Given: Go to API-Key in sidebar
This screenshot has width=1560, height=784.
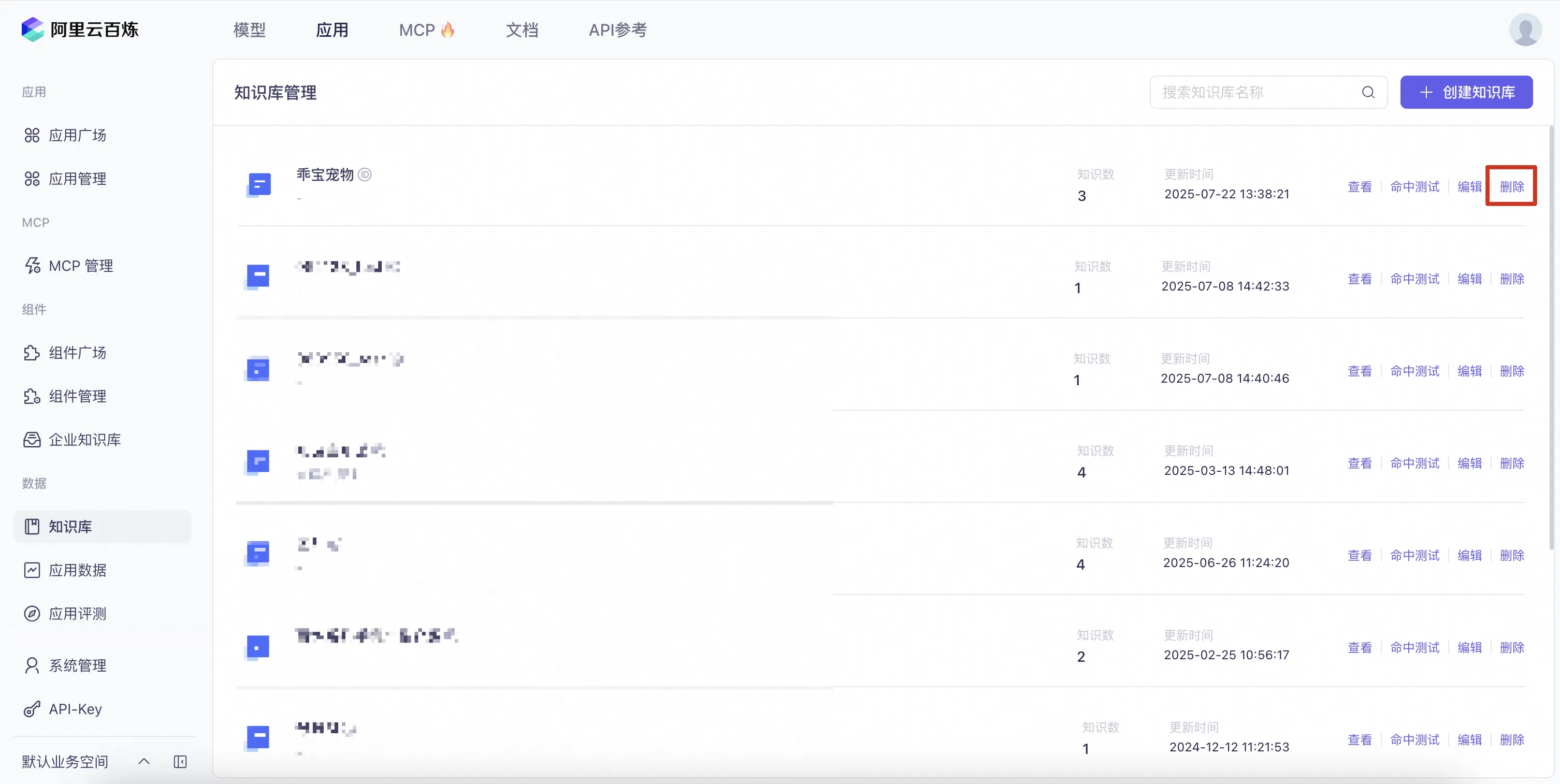Looking at the screenshot, I should click(75, 709).
